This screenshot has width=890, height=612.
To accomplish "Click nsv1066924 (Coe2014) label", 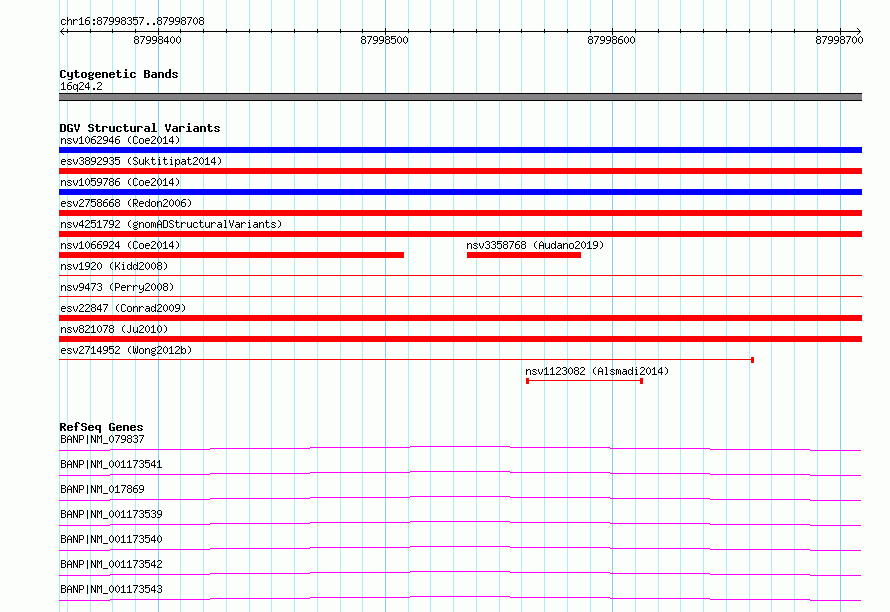I will point(120,245).
